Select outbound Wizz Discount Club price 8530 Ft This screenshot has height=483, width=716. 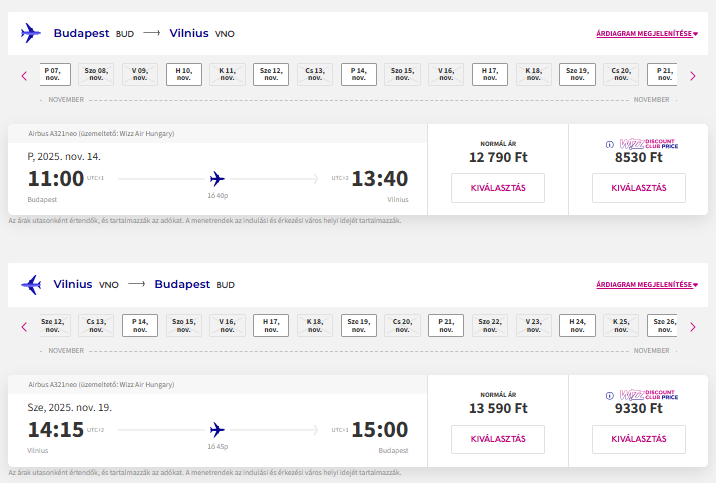point(639,188)
